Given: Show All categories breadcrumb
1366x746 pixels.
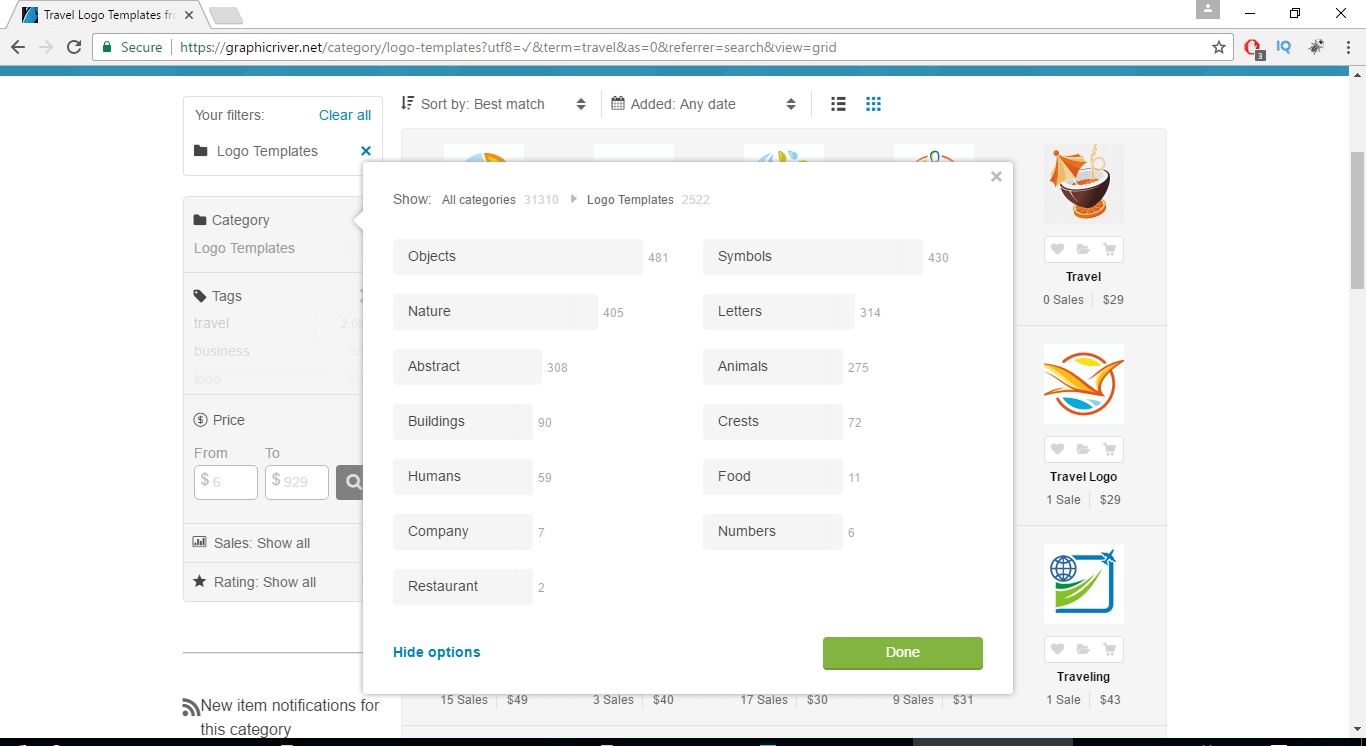Looking at the screenshot, I should [x=479, y=200].
